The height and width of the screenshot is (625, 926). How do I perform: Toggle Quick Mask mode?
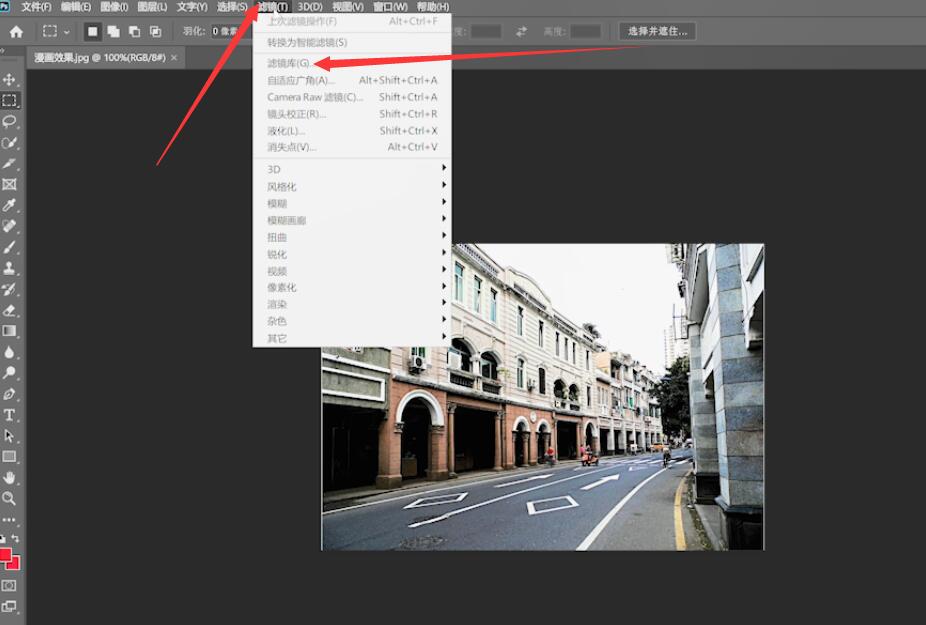[9, 585]
